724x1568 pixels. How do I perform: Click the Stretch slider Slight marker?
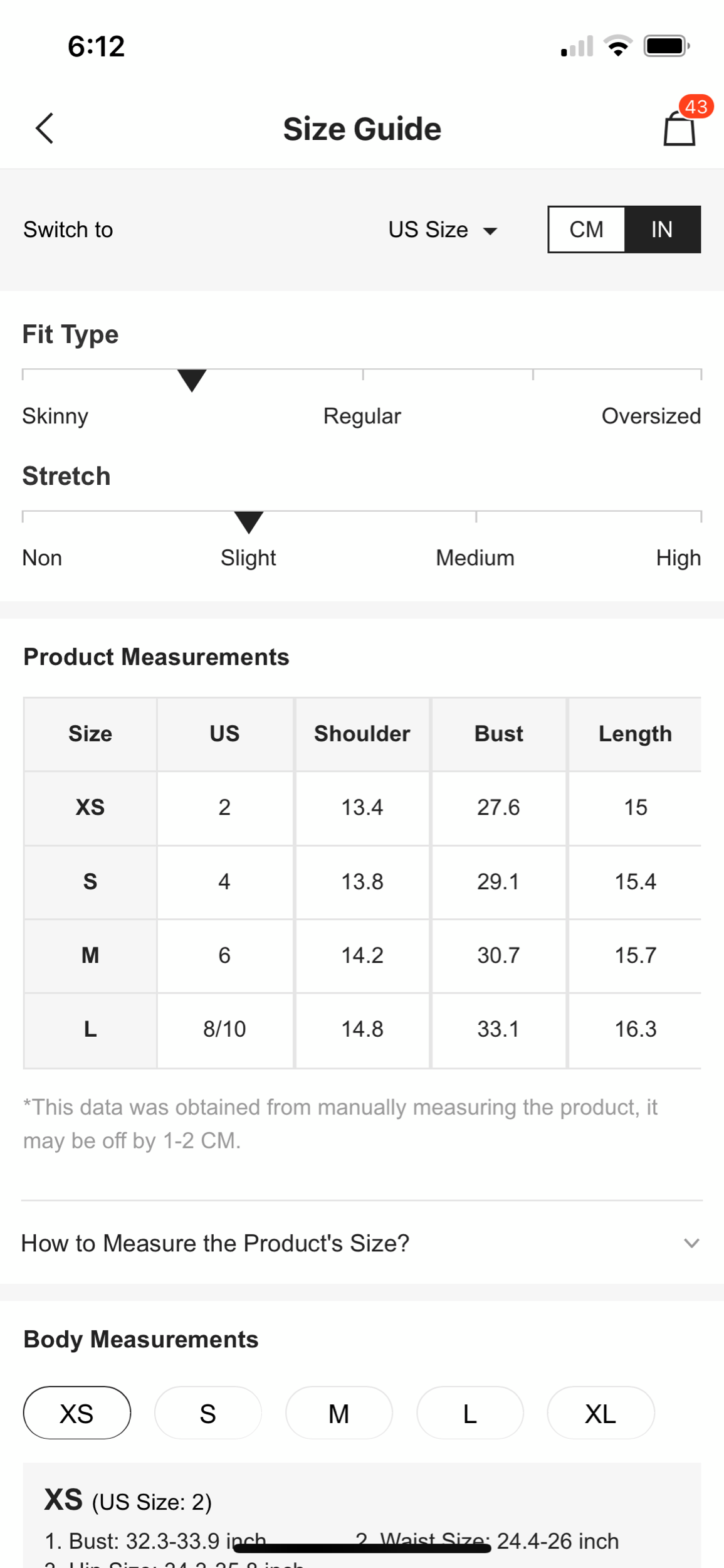(249, 522)
